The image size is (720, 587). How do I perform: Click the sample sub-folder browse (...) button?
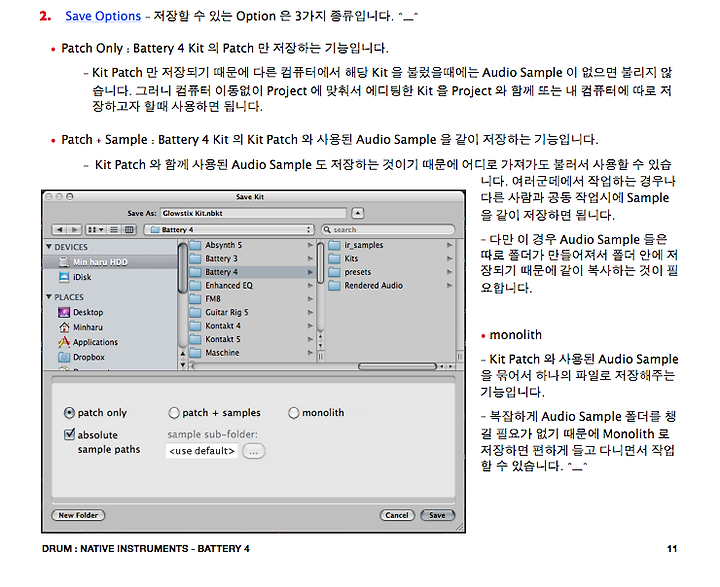pos(253,451)
